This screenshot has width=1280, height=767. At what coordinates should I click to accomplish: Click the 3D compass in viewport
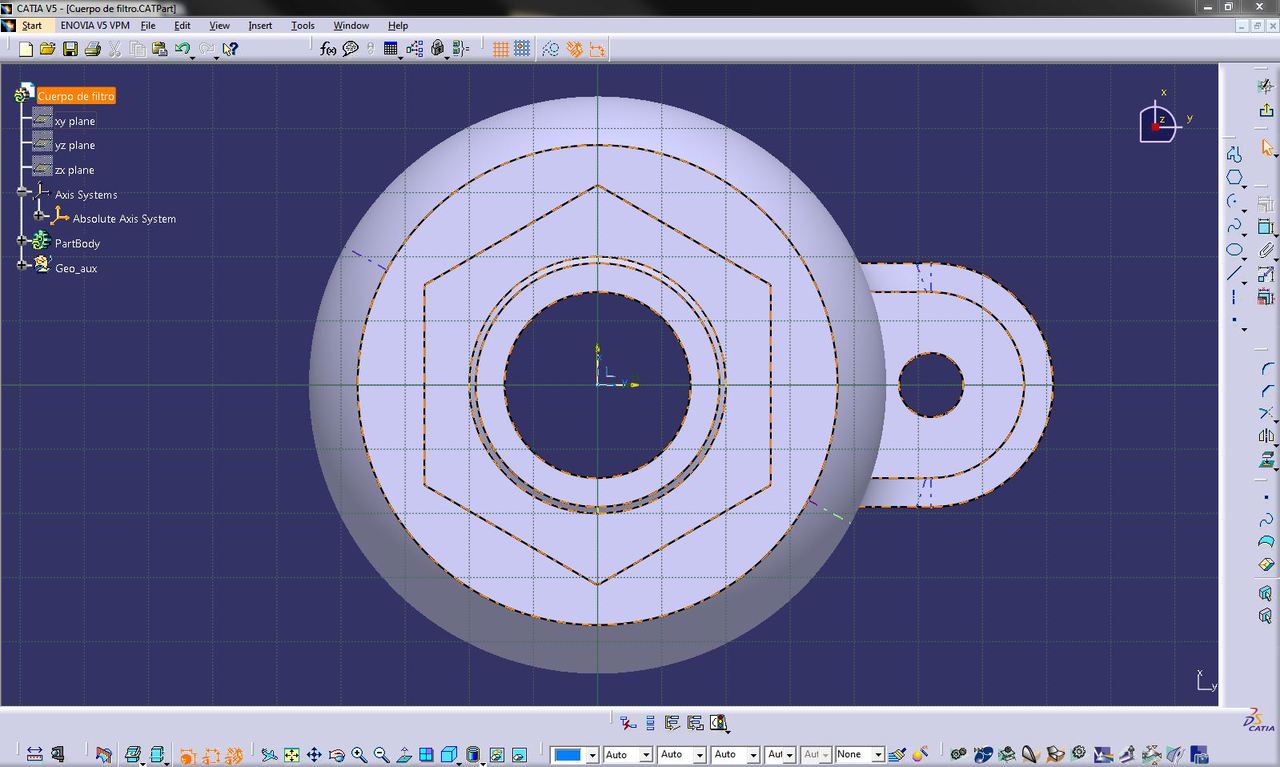tap(1161, 122)
